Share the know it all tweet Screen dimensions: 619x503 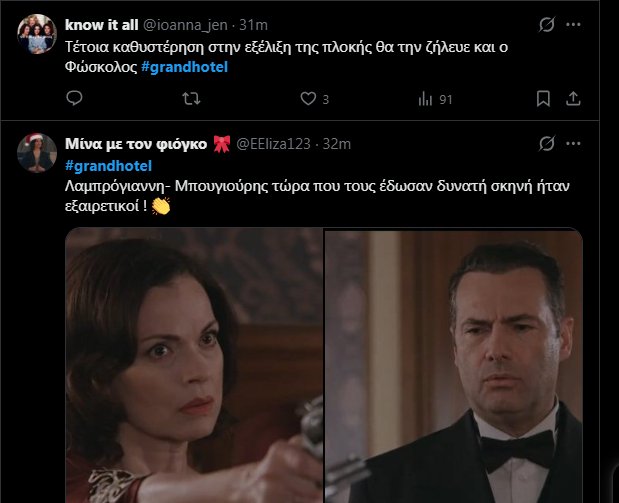click(573, 98)
